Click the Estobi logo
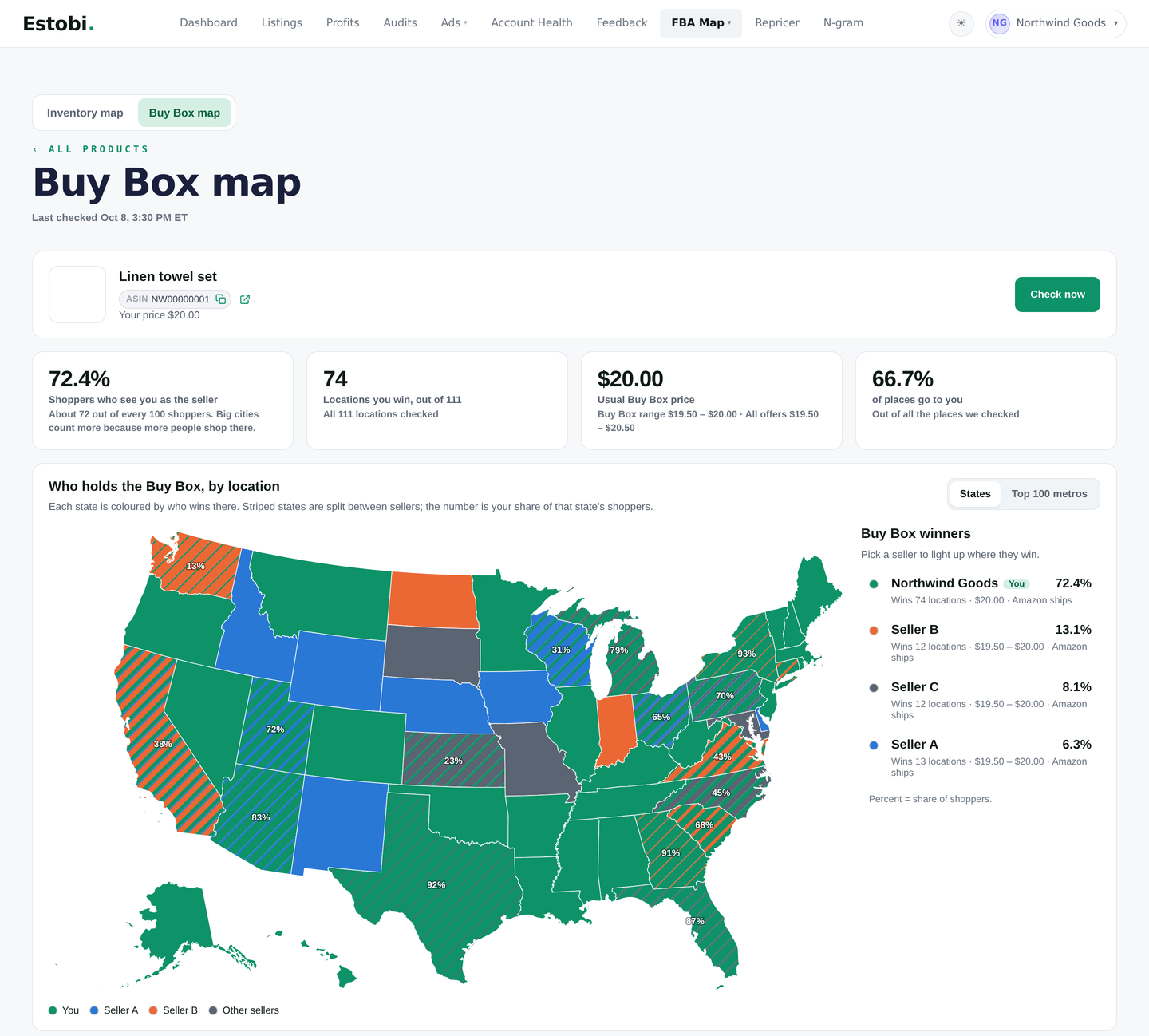The image size is (1149, 1036). 58,23
